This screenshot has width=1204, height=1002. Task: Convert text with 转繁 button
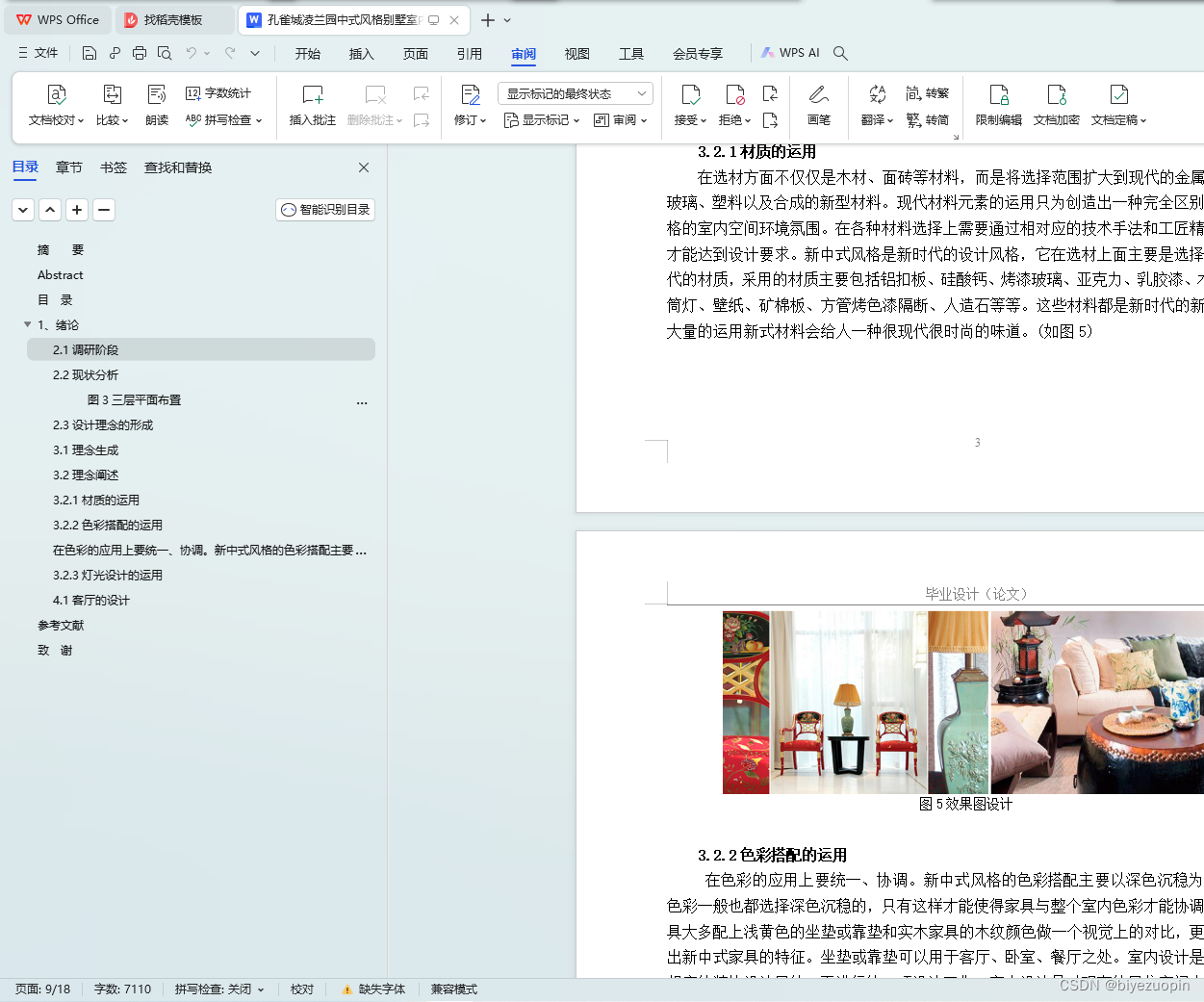click(928, 93)
